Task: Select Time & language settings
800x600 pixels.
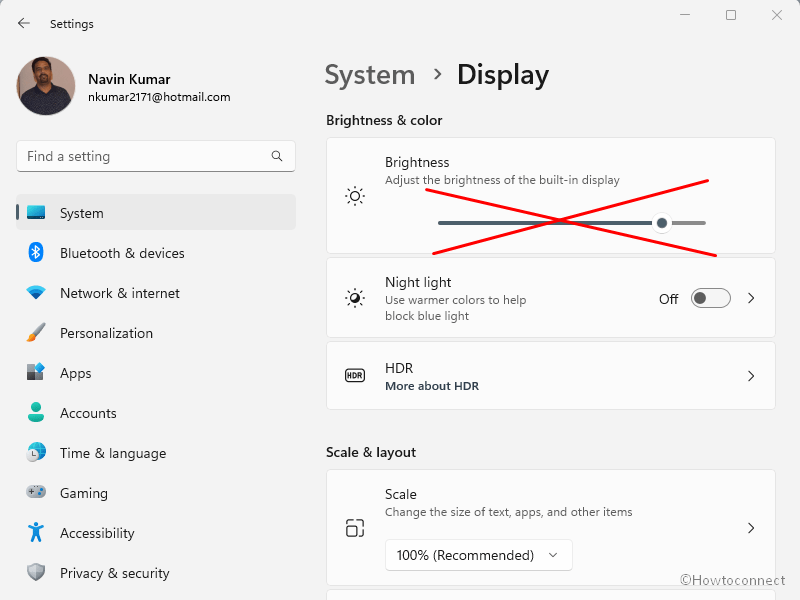Action: [x=113, y=453]
